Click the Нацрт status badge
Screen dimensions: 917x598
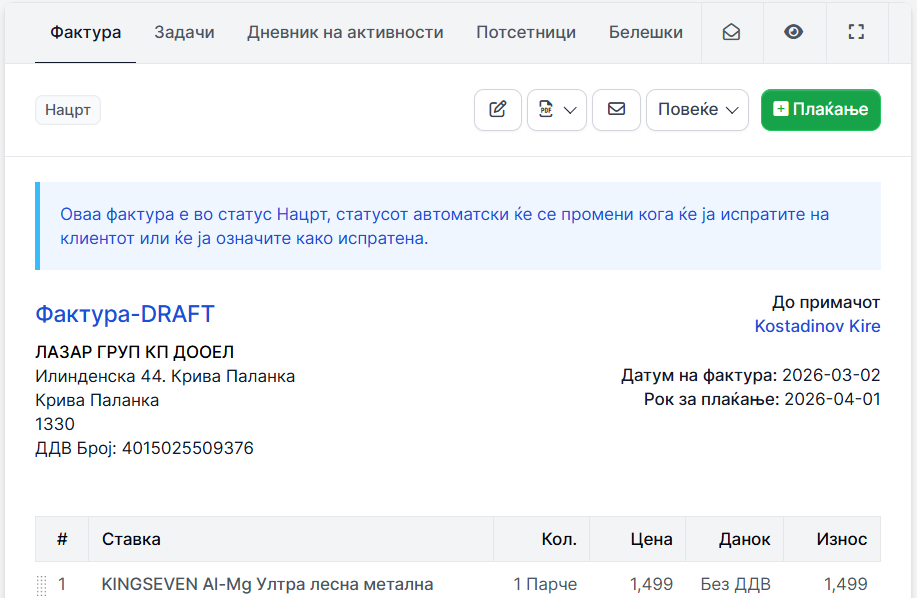point(68,110)
